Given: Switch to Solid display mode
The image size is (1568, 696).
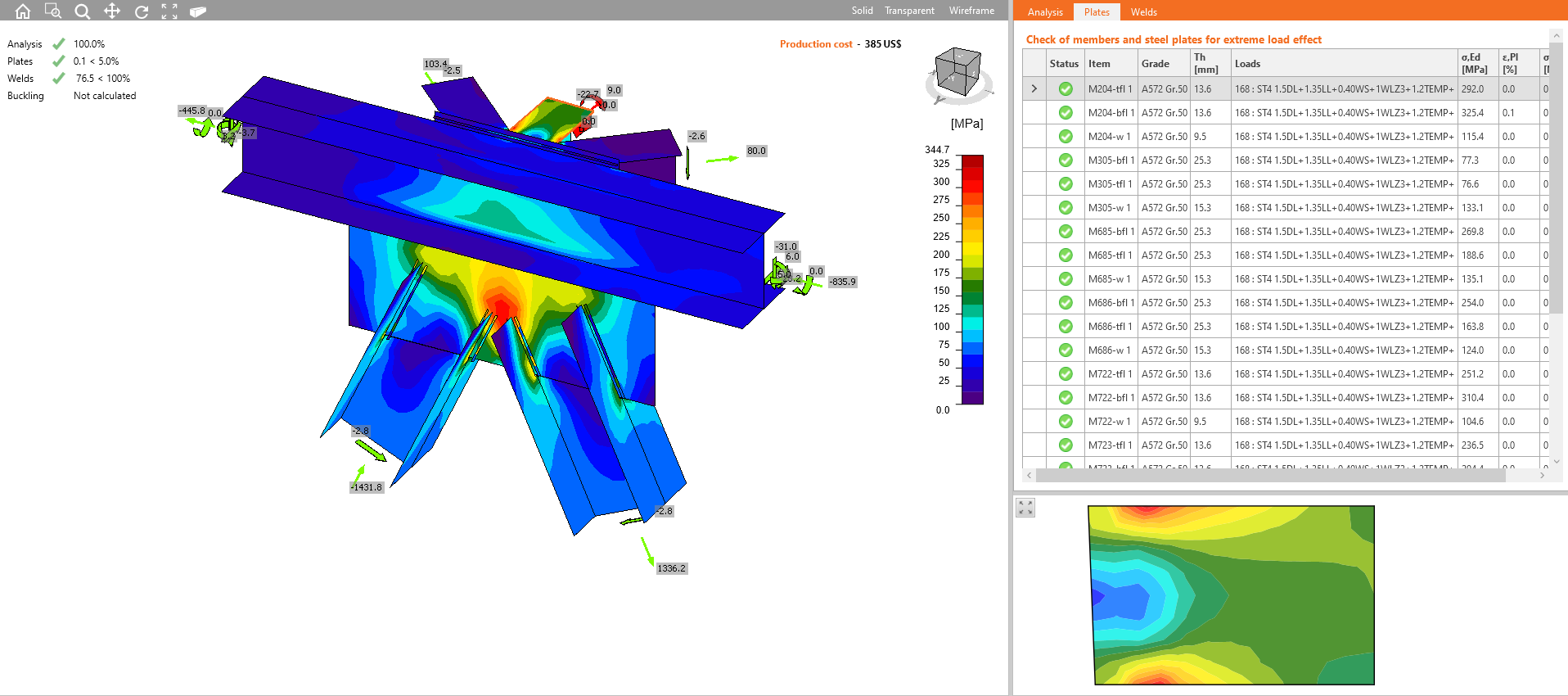Looking at the screenshot, I should [x=862, y=11].
